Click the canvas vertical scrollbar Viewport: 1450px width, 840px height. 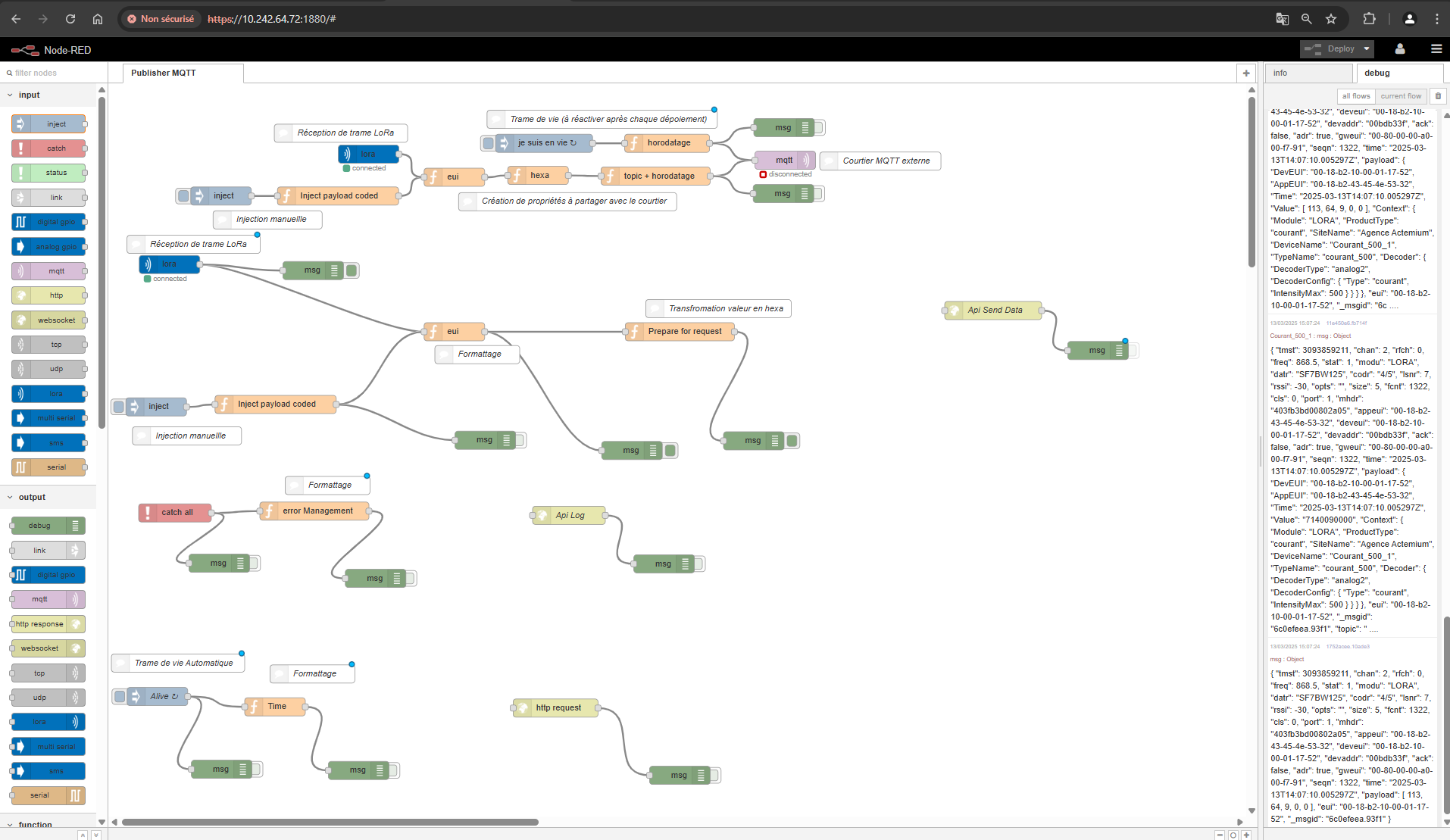[1252, 182]
